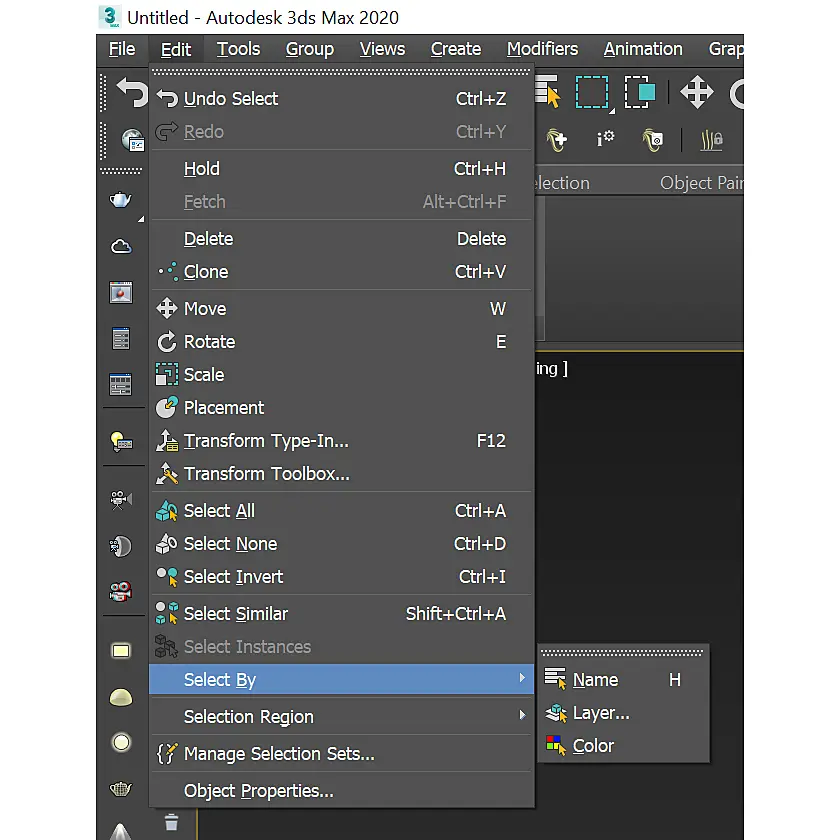
Task: Activate the Select and Move toolbar icon
Action: click(696, 93)
